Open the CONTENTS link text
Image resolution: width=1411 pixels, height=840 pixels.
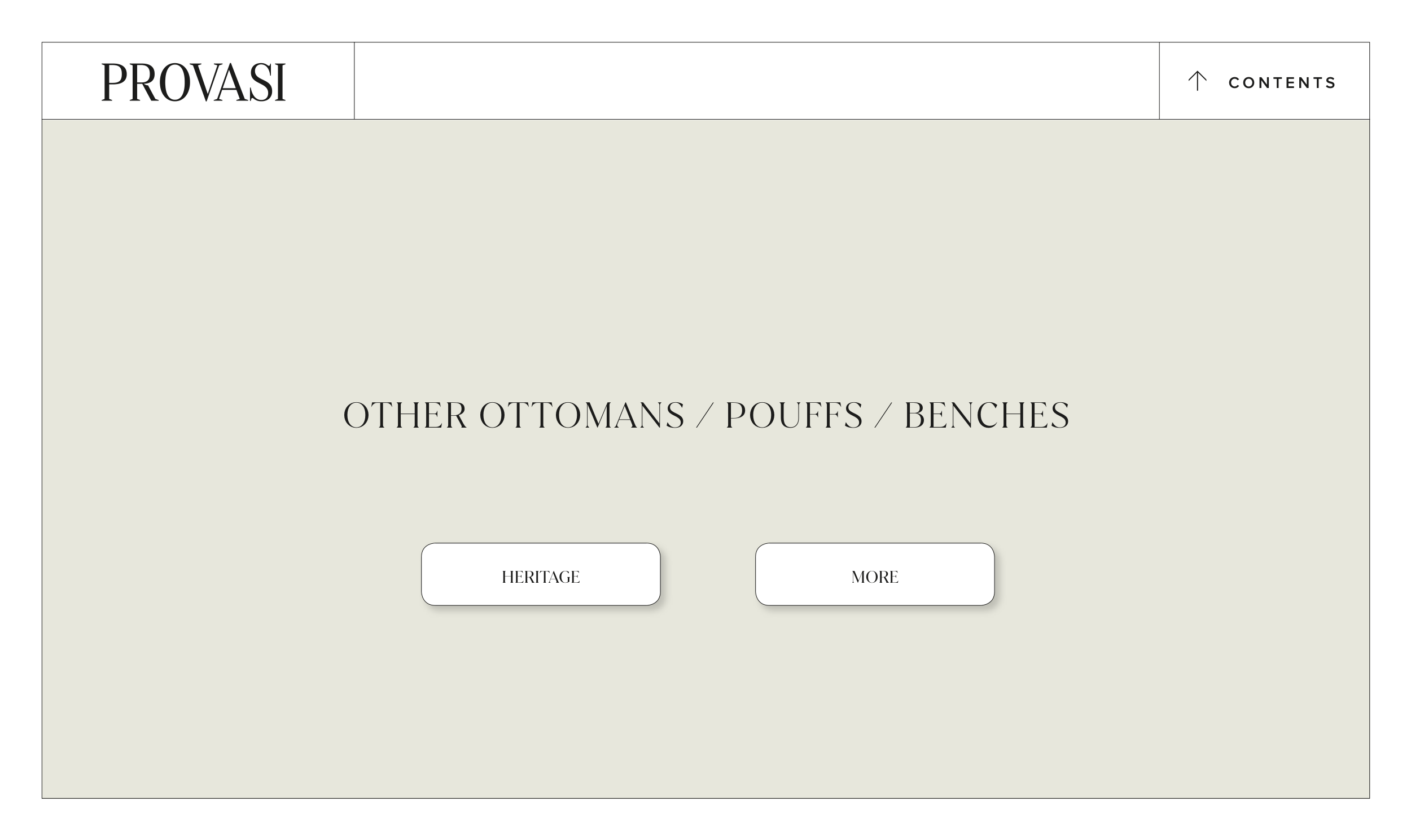[1282, 82]
